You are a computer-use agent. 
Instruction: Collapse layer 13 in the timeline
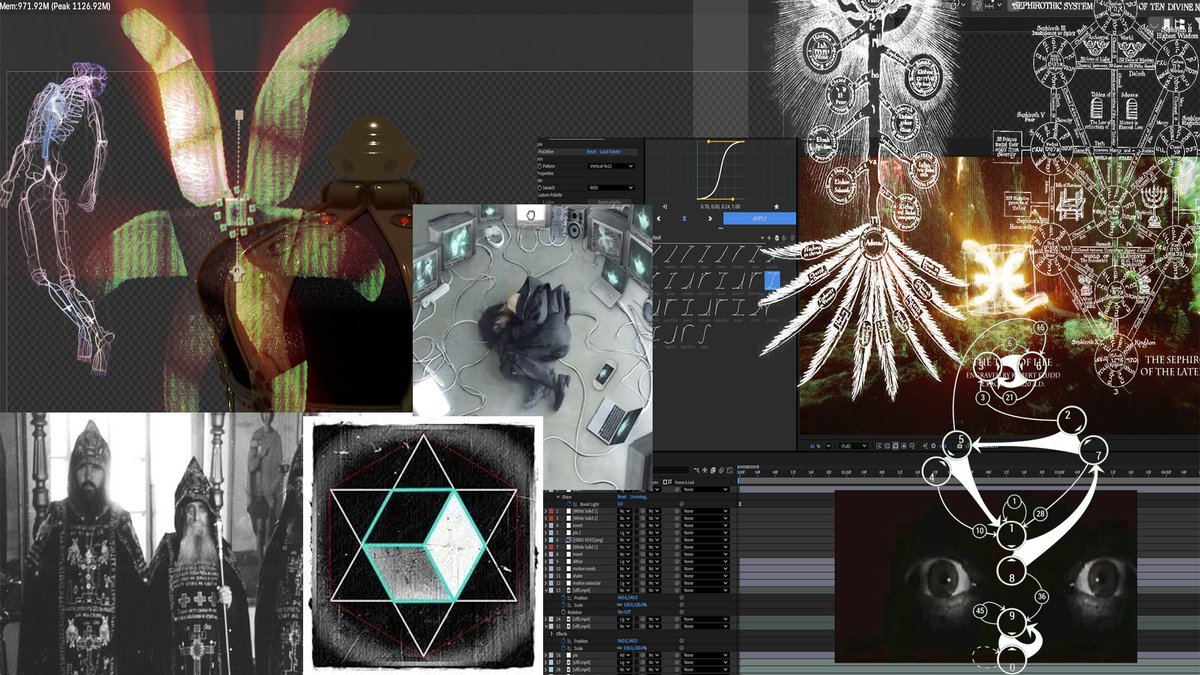(546, 590)
